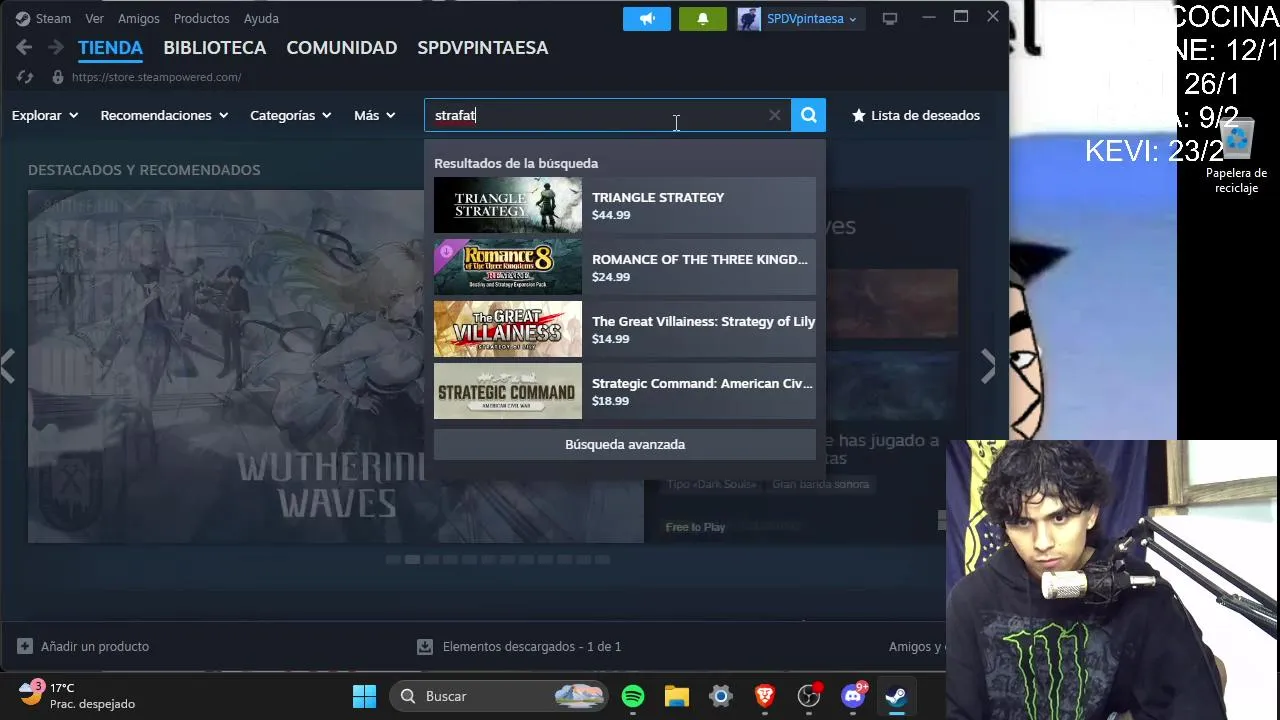Click the Triangle Strategy thumbnail image
The image size is (1280, 720).
point(508,205)
